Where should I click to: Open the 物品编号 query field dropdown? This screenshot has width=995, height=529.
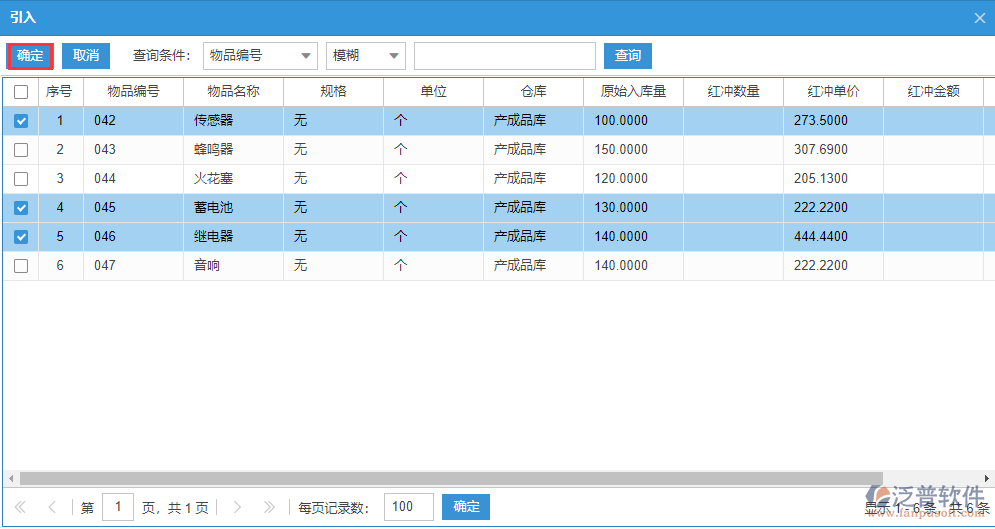(260, 56)
